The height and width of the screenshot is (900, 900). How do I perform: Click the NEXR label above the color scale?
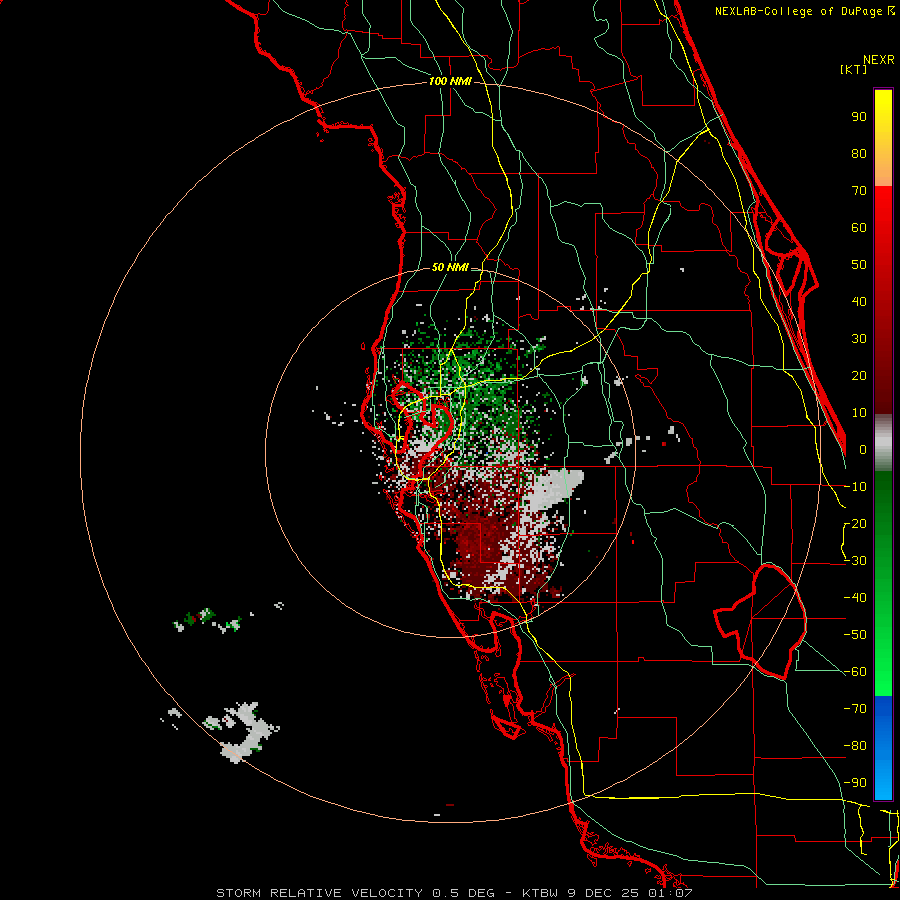pyautogui.click(x=879, y=60)
